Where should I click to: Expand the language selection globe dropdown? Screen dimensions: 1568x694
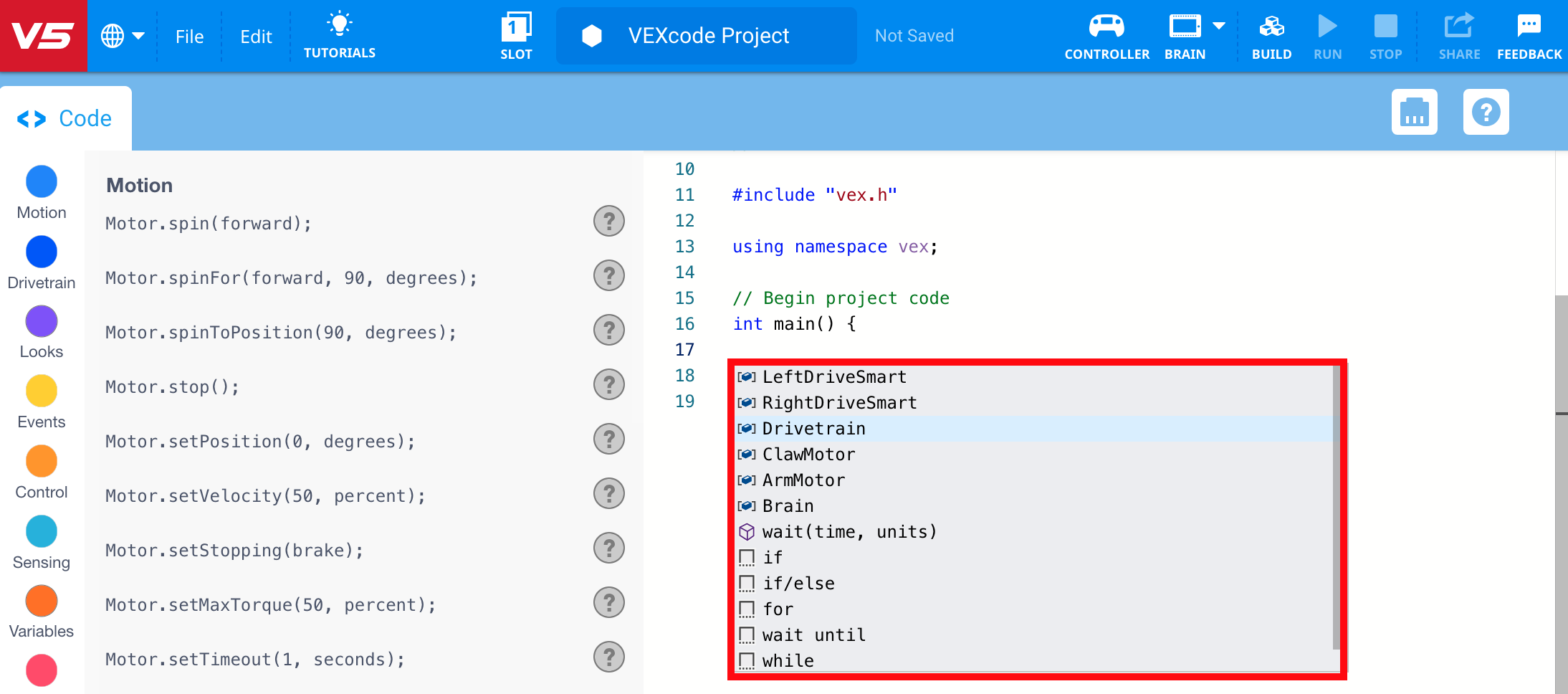click(x=123, y=34)
